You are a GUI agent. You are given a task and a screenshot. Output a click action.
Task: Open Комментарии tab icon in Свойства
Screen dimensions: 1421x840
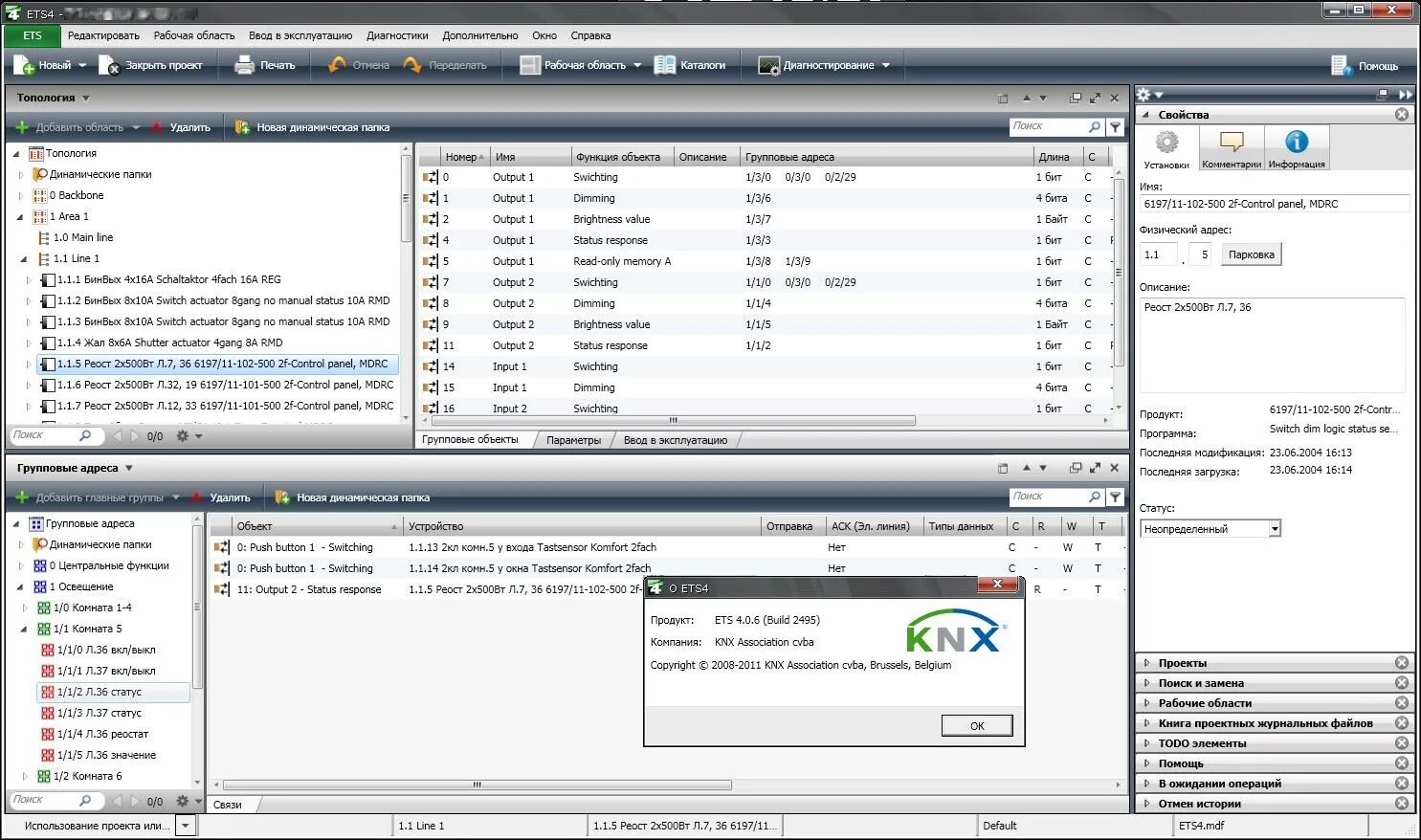tap(1232, 148)
